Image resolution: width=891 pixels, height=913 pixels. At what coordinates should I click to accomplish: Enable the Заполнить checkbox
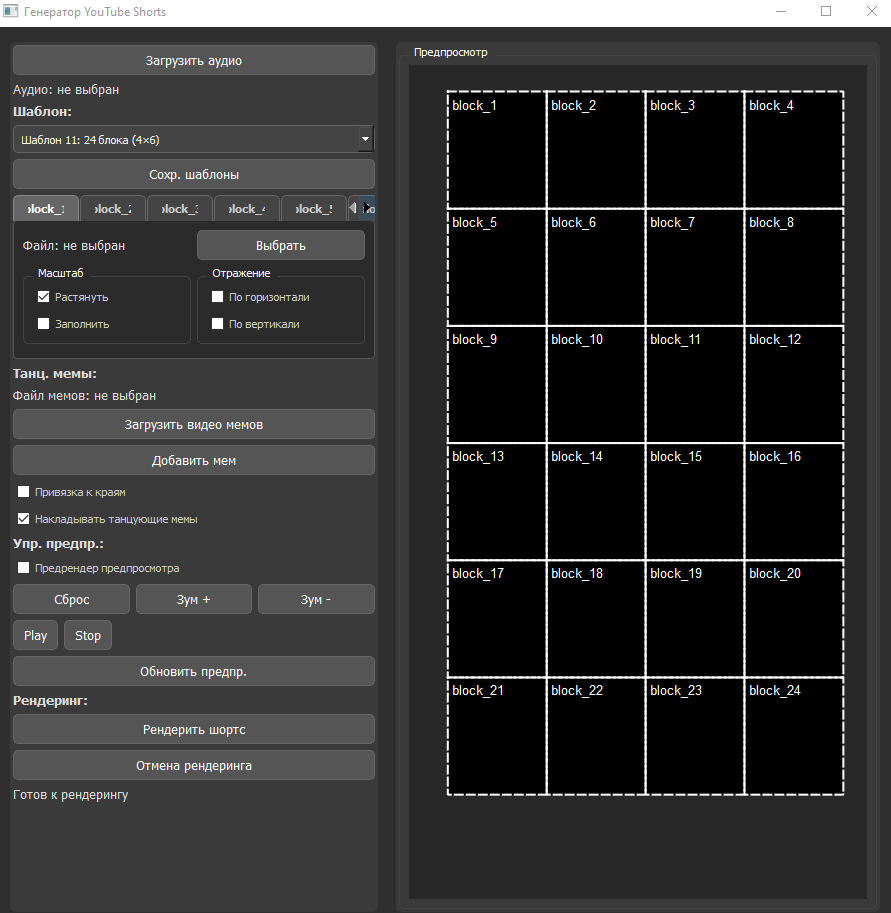(44, 324)
